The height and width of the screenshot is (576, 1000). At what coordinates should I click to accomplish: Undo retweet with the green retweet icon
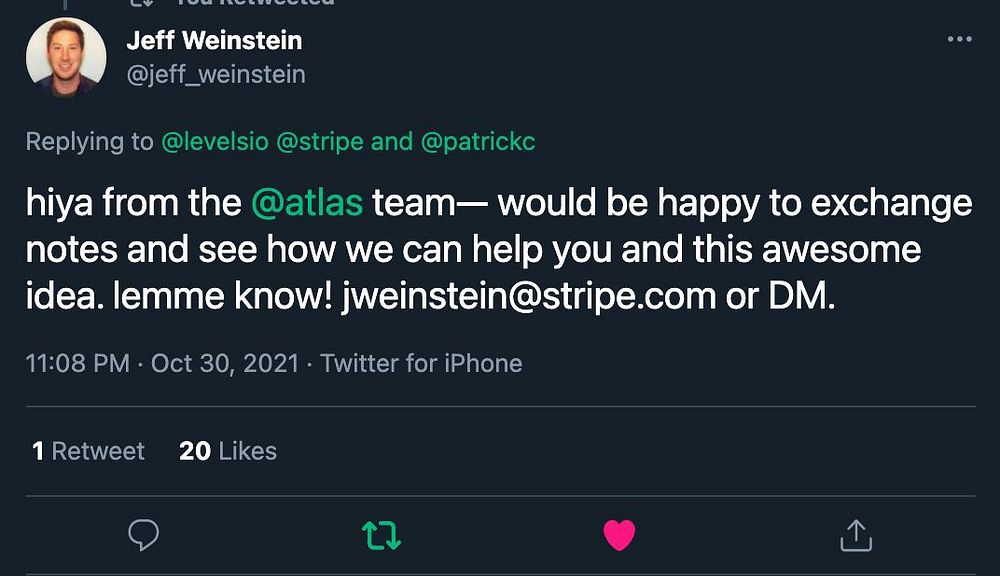381,536
